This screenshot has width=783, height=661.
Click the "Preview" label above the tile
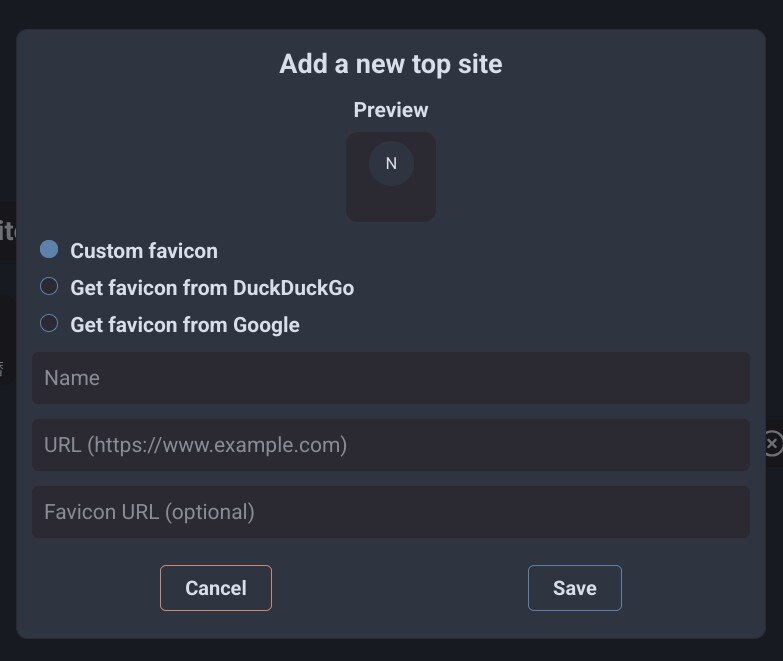click(x=391, y=110)
